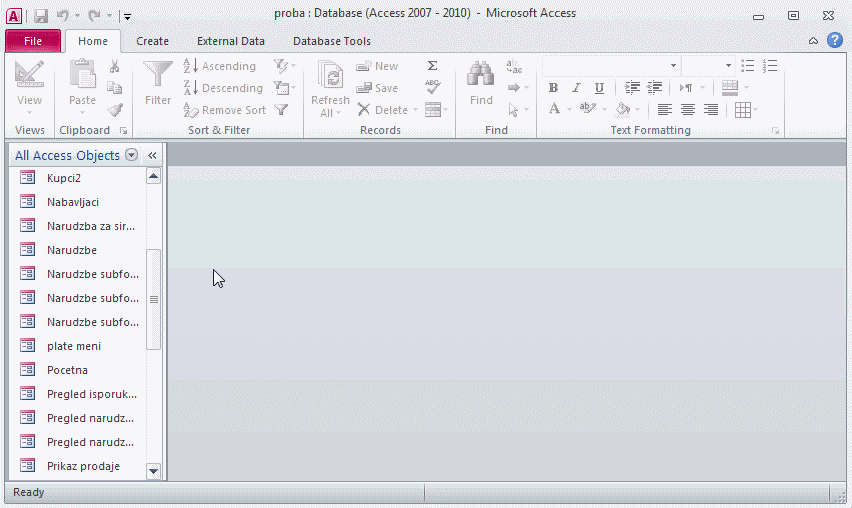The width and height of the screenshot is (852, 508).
Task: Click the Paste clipboard icon
Action: (83, 74)
